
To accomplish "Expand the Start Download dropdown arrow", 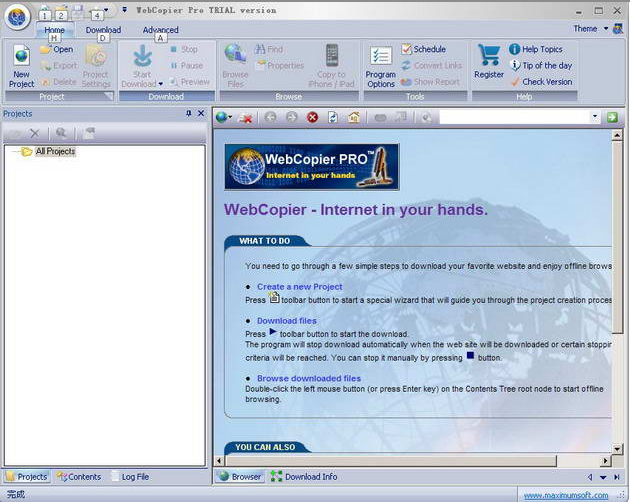I will [161, 84].
